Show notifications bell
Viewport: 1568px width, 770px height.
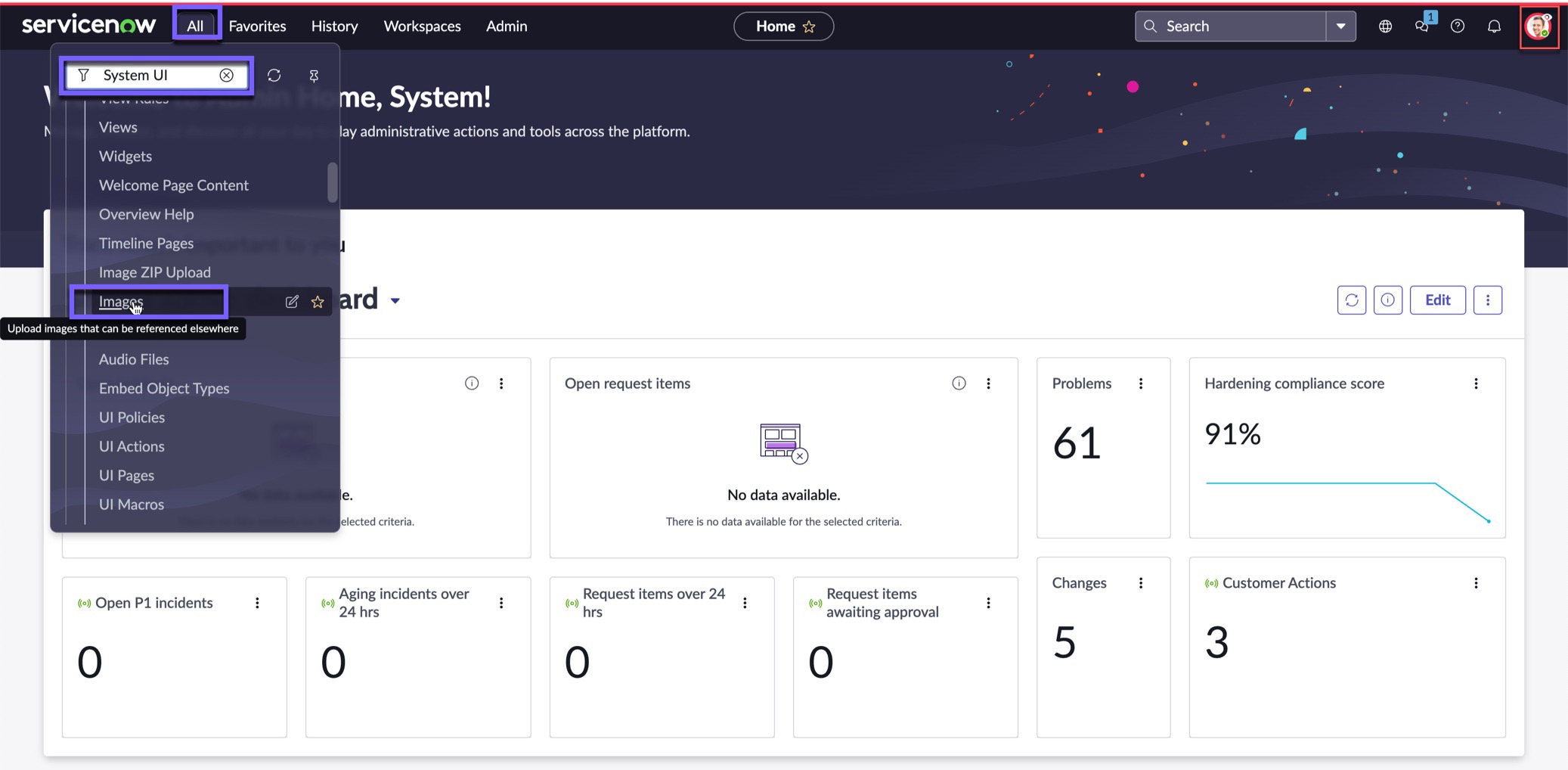point(1494,26)
